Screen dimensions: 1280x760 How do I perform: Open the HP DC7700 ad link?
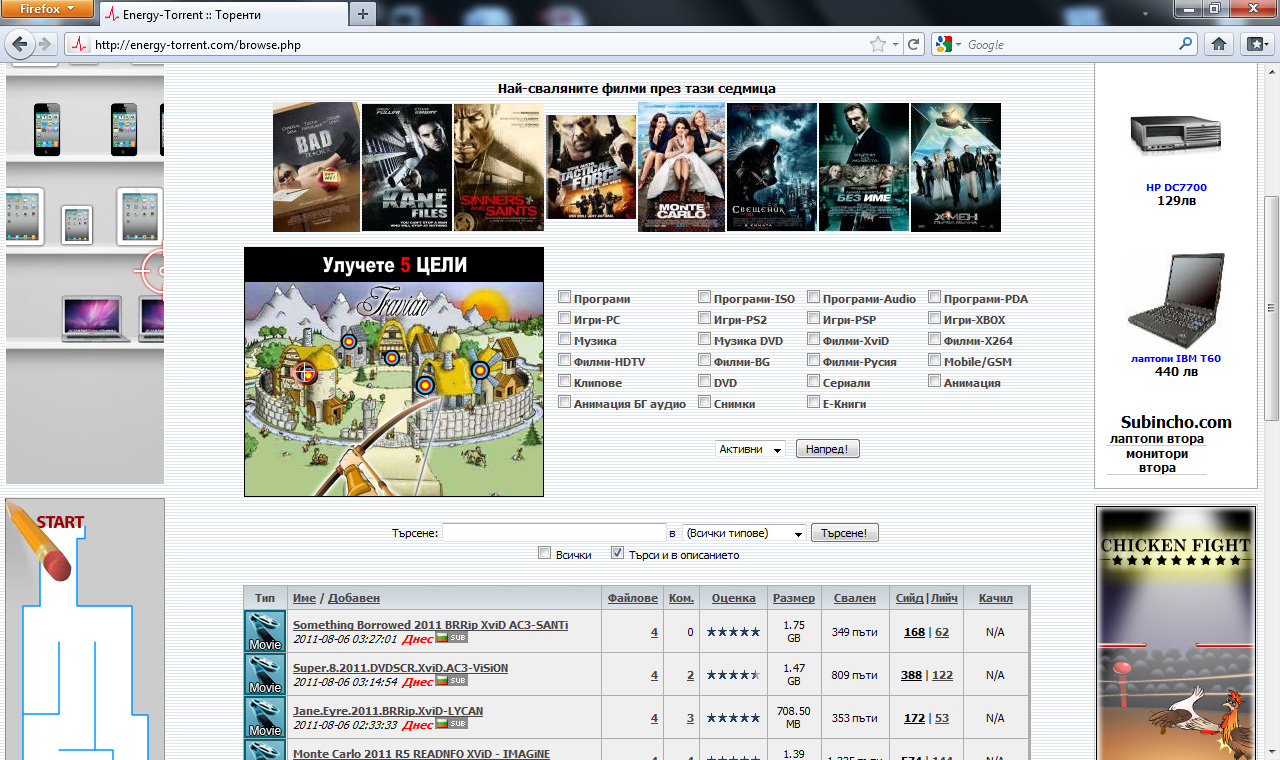(x=1176, y=187)
